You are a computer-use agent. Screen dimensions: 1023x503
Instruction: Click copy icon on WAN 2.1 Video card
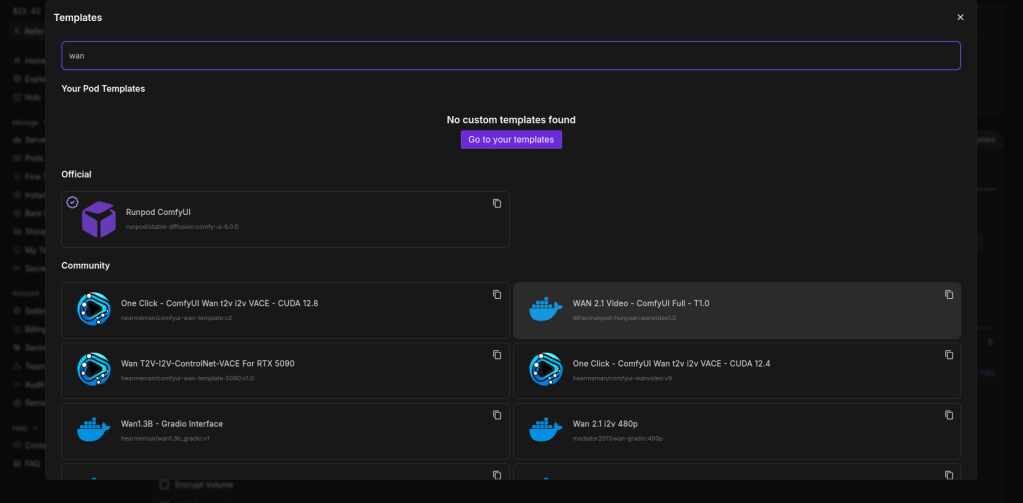coord(949,294)
